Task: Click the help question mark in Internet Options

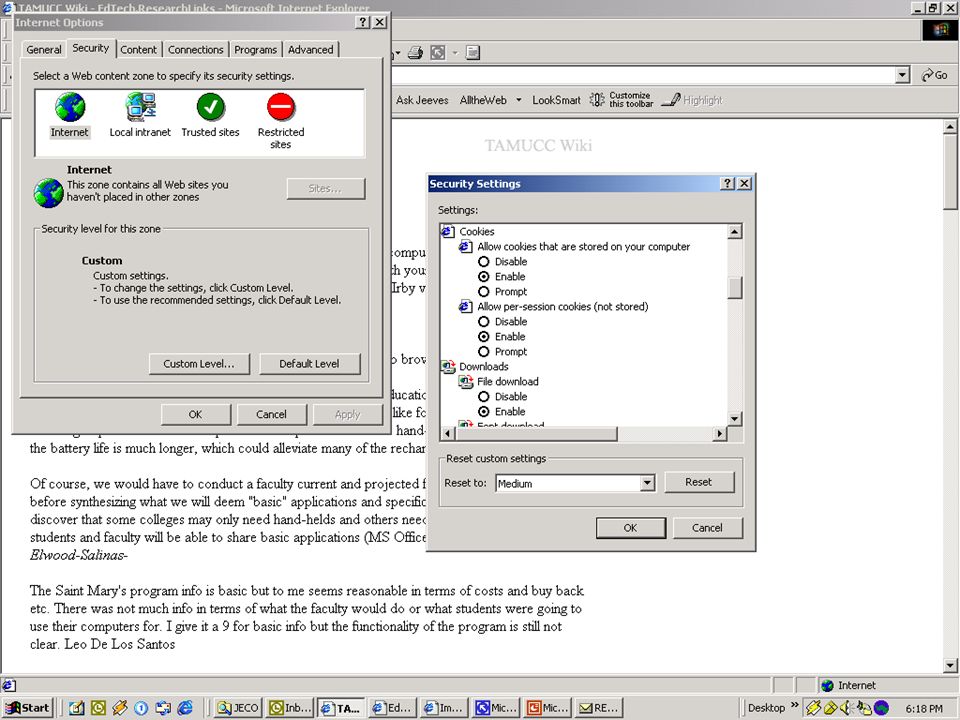Action: tap(363, 22)
